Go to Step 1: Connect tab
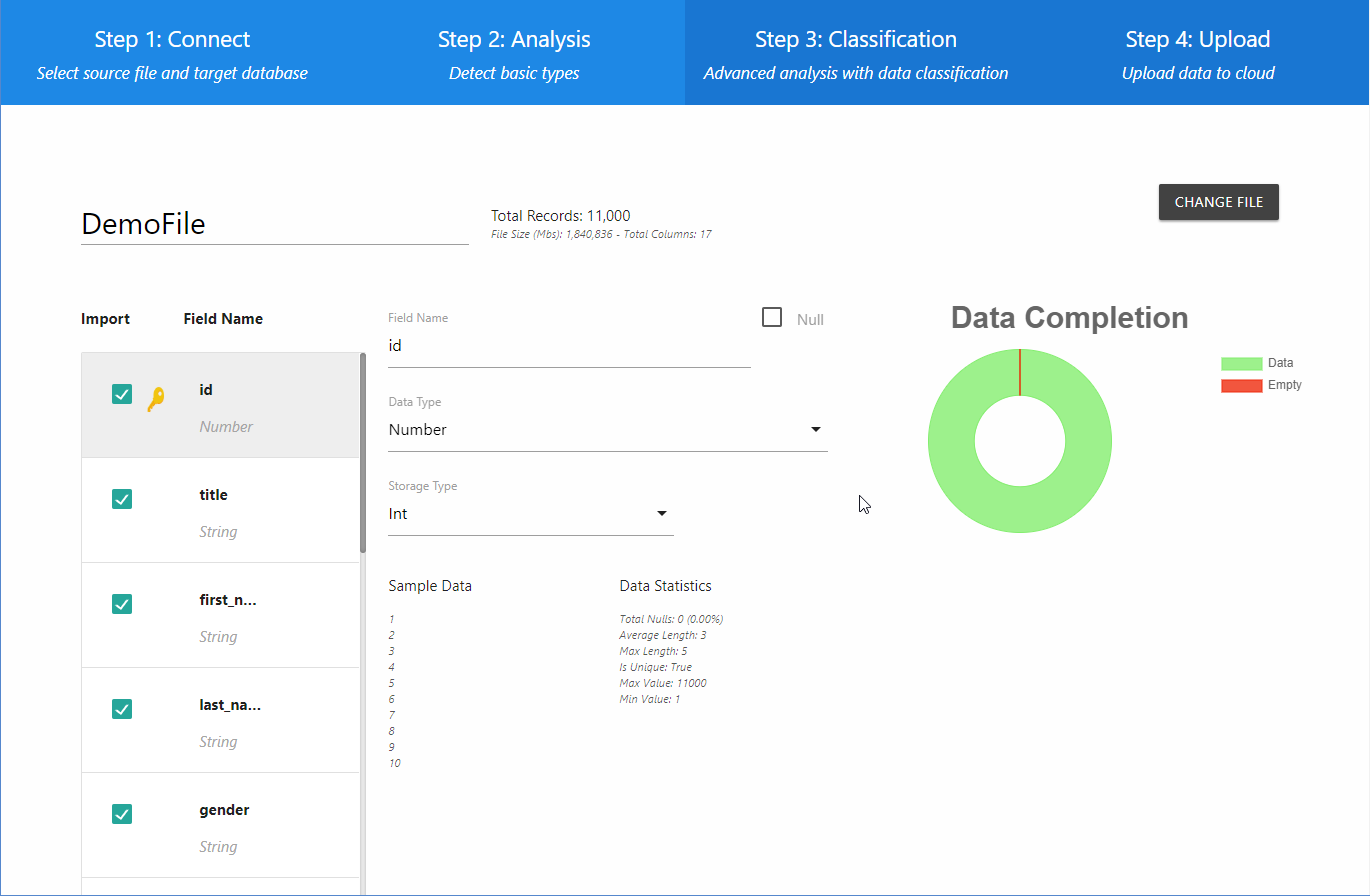The width and height of the screenshot is (1370, 896). point(172,53)
